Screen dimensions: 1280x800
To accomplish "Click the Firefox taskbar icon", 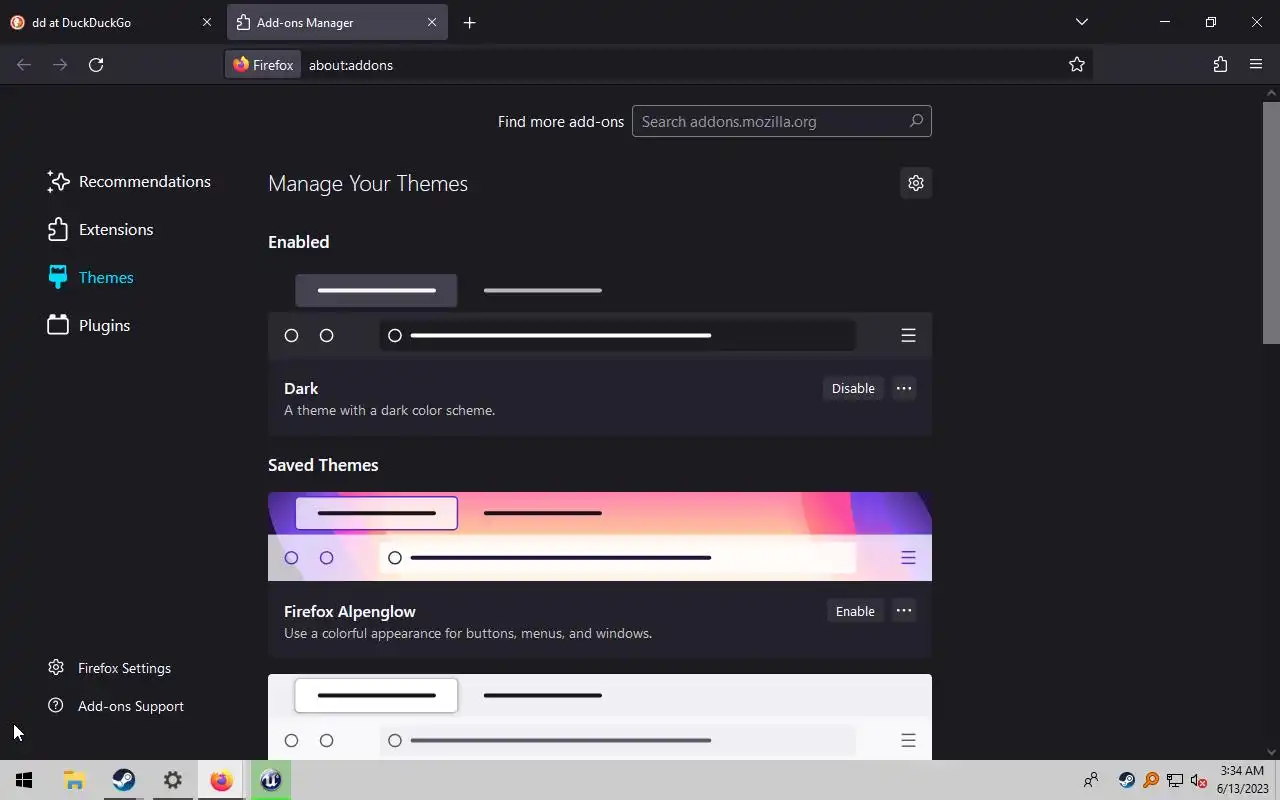I will (221, 780).
